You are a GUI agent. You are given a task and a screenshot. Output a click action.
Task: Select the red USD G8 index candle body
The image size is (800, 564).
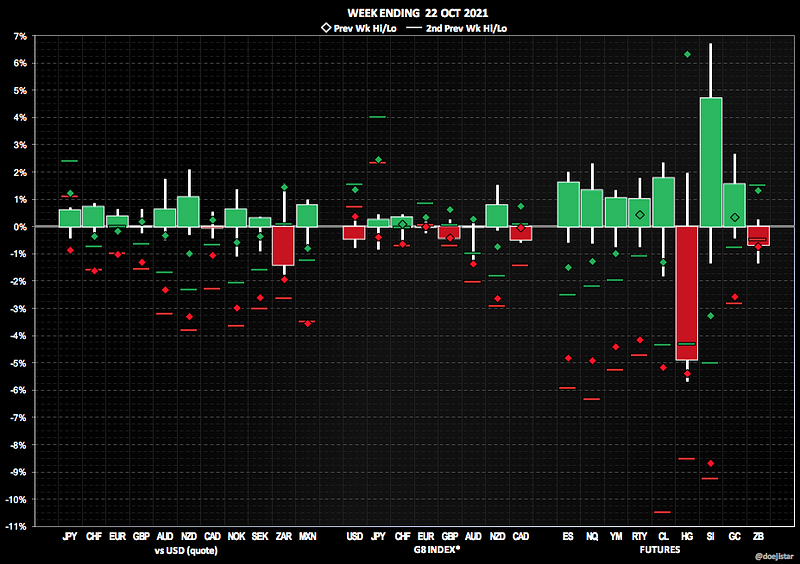(x=354, y=233)
